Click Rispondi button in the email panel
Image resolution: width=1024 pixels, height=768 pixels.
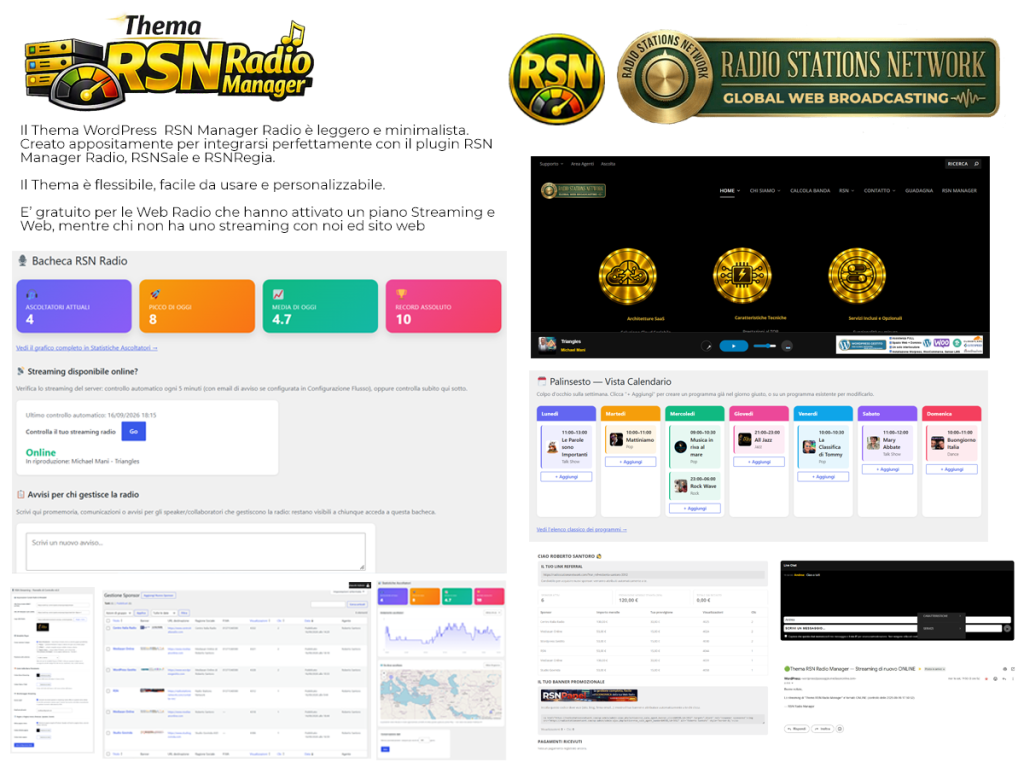796,729
